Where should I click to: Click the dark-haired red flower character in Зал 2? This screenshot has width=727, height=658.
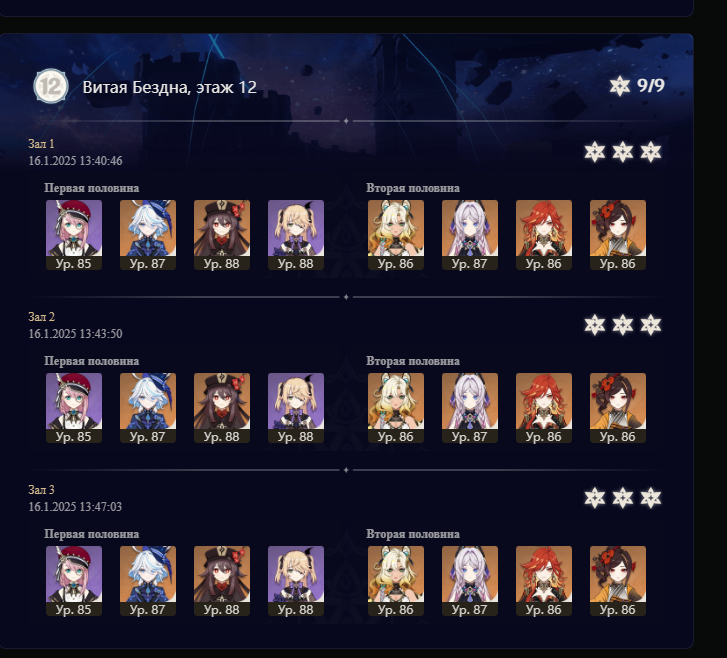(x=618, y=408)
